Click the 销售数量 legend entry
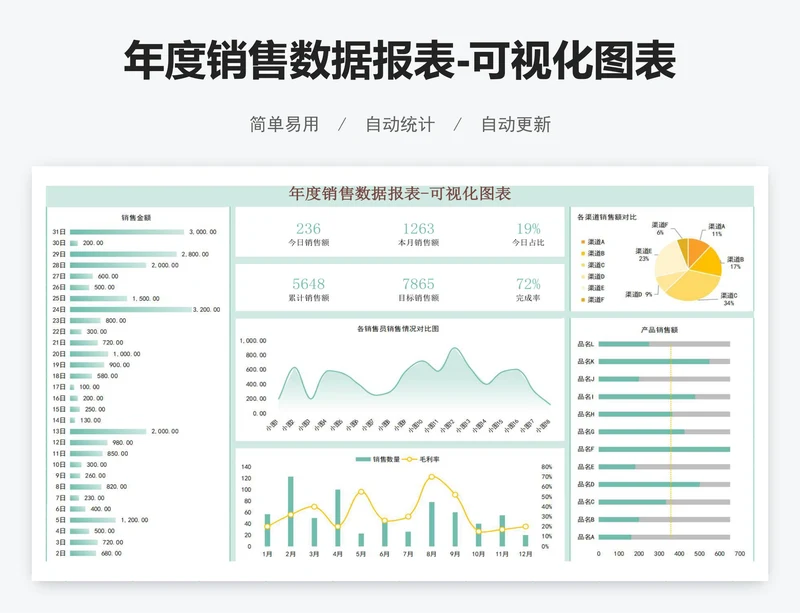Viewport: 800px width, 613px height. pyautogui.click(x=378, y=459)
